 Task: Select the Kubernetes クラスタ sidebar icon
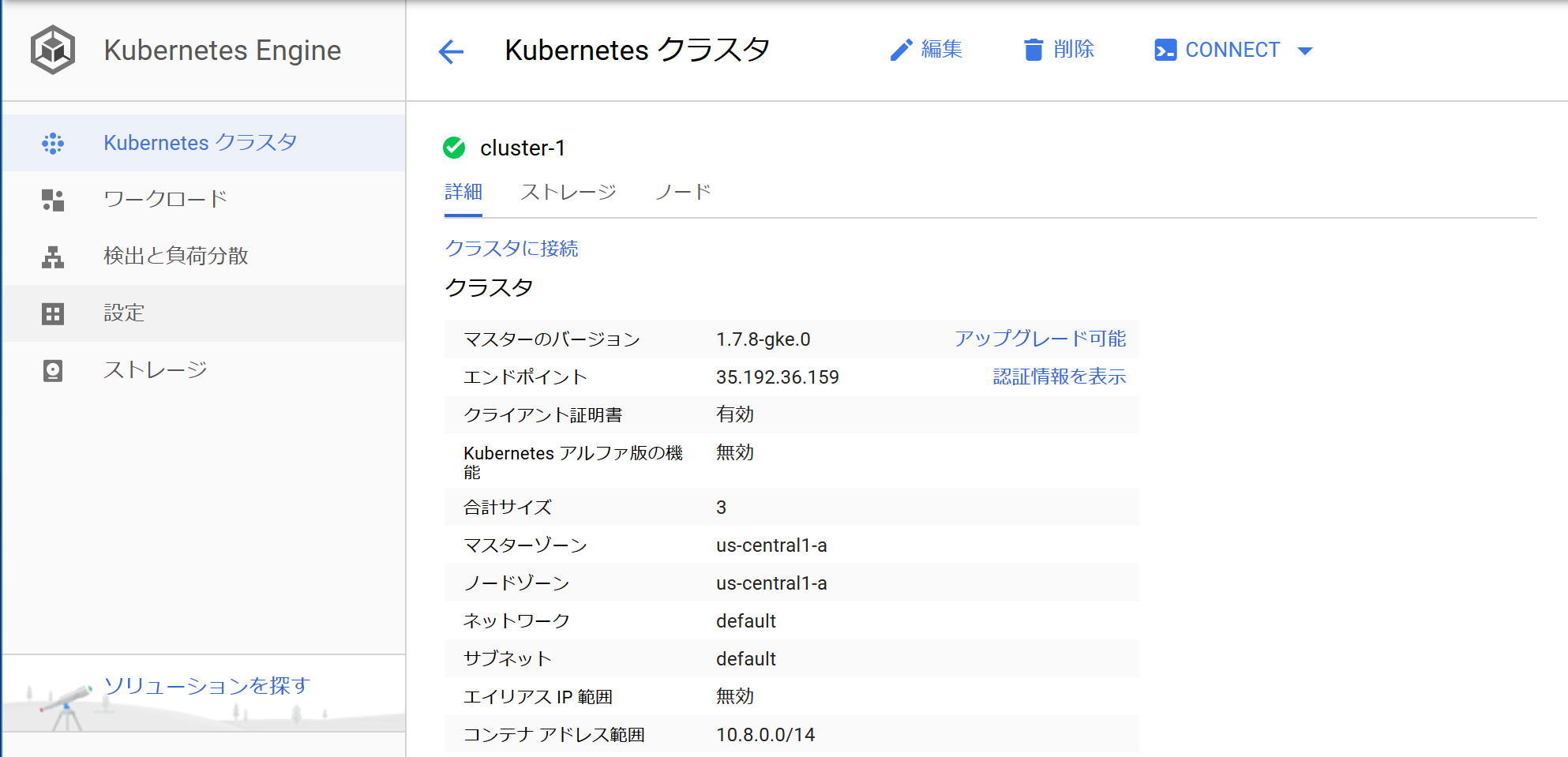(52, 143)
